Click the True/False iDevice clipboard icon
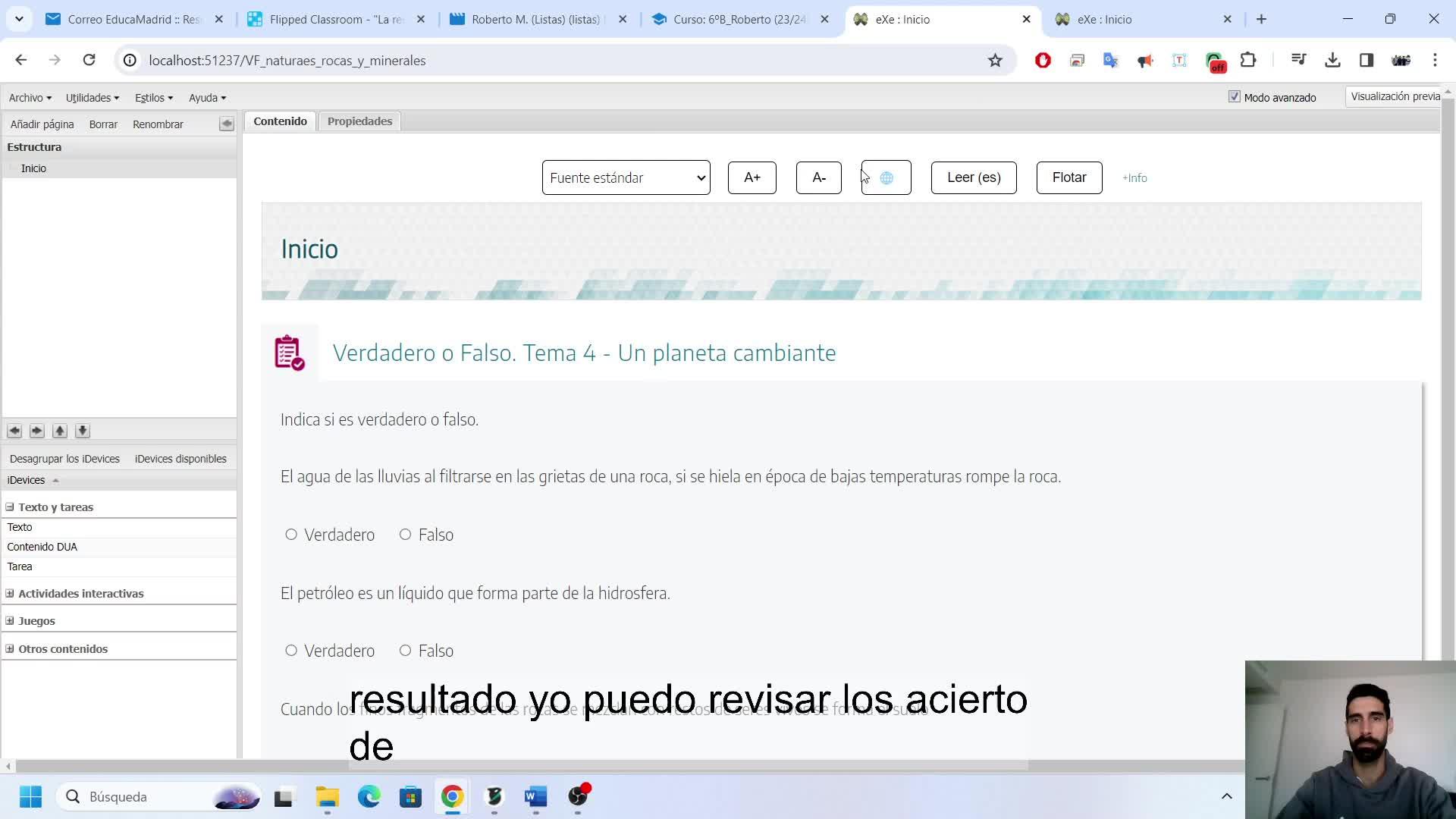 tap(289, 353)
